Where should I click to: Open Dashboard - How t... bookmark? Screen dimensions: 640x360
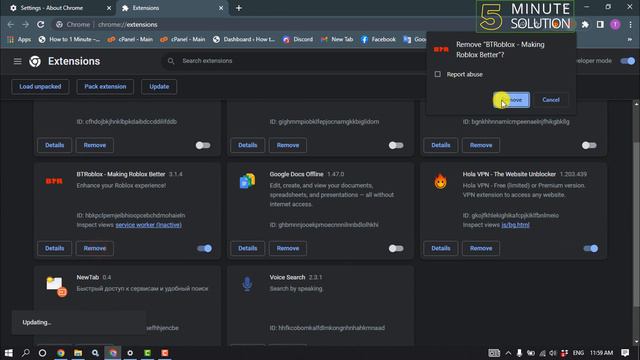tap(244, 40)
